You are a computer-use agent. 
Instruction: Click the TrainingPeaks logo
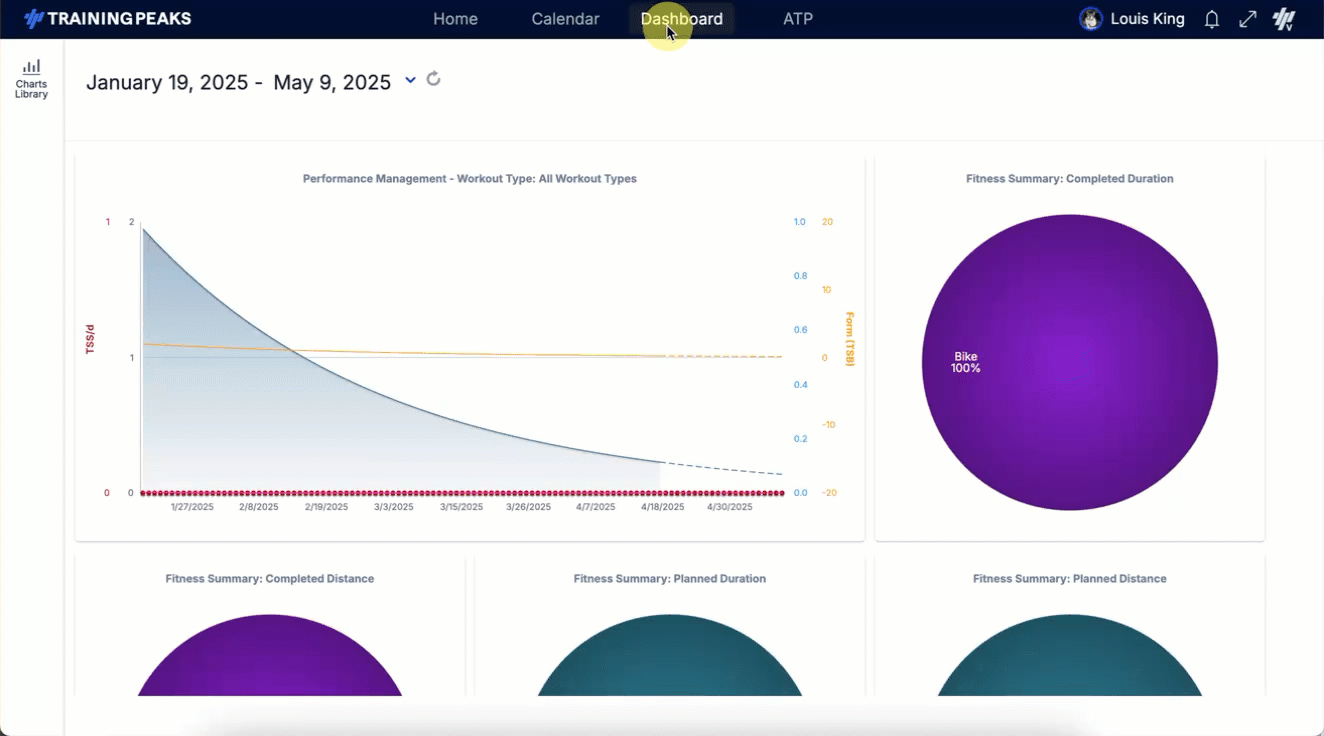click(x=108, y=19)
